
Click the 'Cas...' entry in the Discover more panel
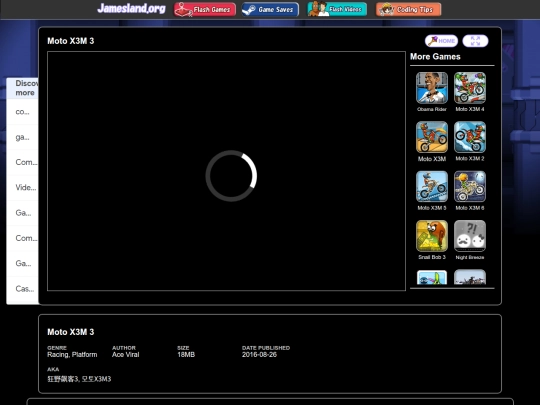[x=22, y=289]
